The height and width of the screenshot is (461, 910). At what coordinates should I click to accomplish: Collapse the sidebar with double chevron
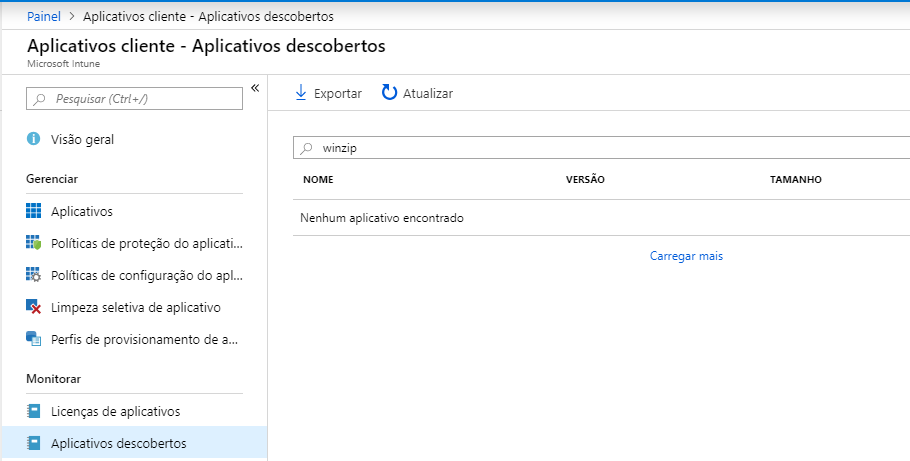pos(255,88)
